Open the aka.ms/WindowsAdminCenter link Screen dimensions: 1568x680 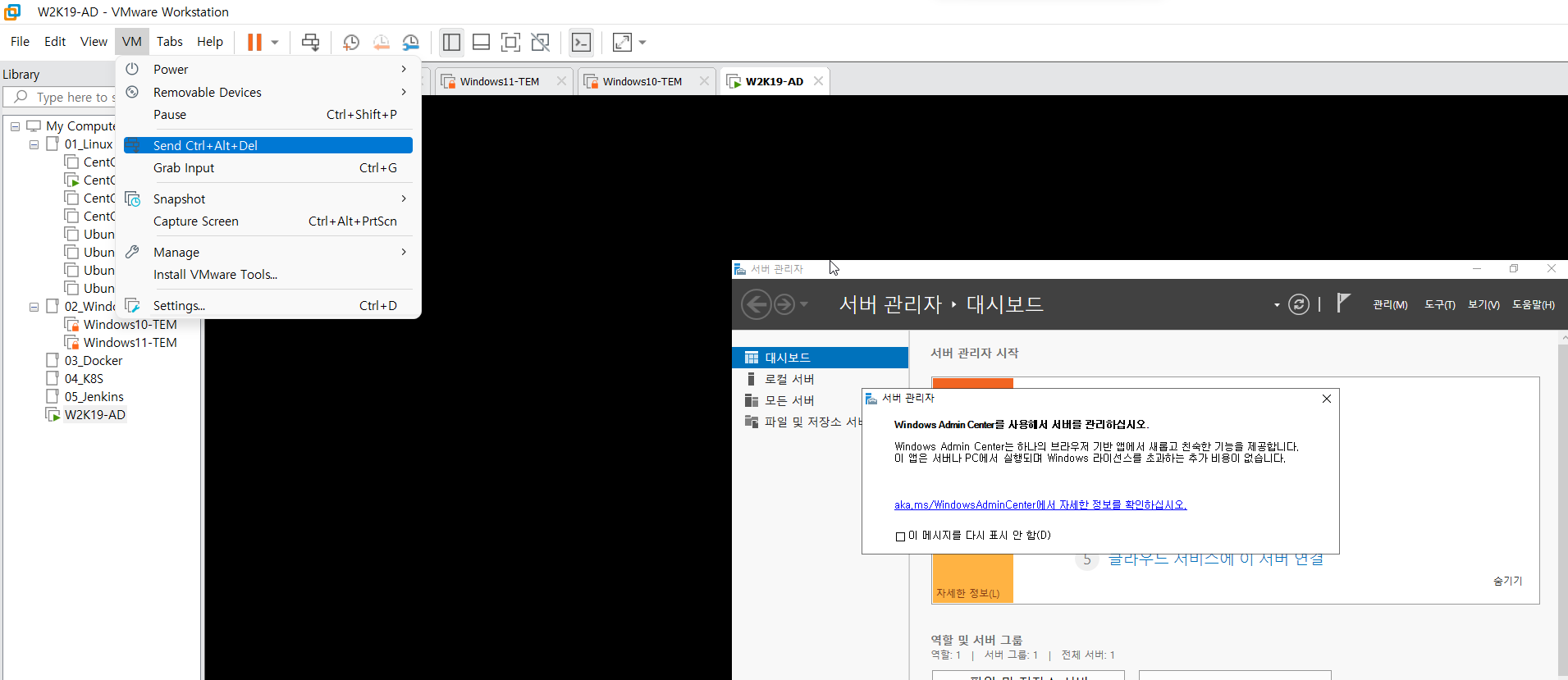click(1040, 504)
